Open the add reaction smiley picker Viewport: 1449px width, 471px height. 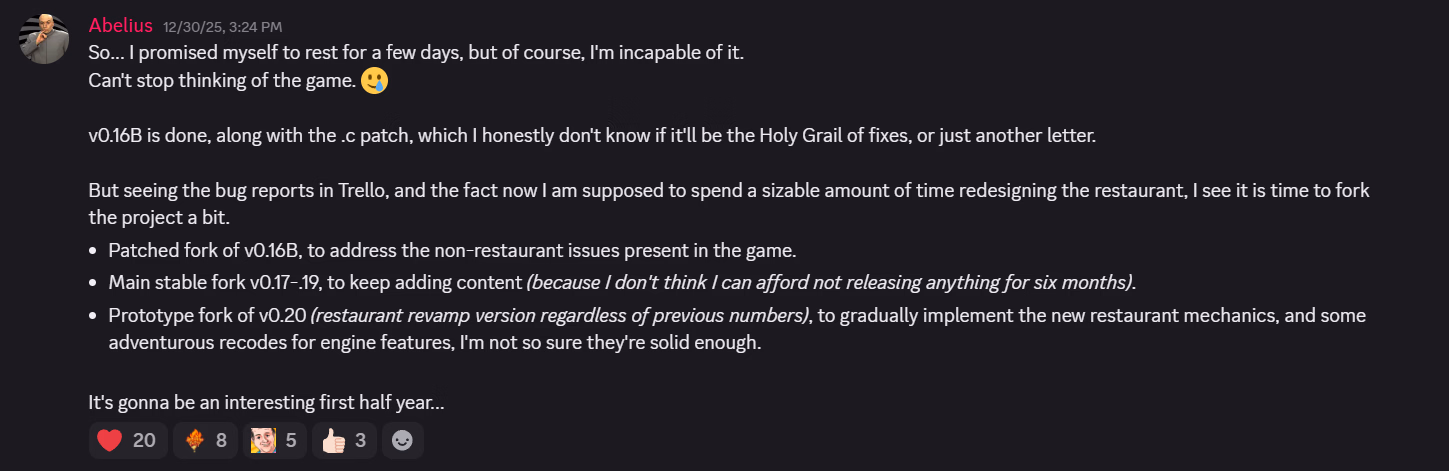point(402,440)
